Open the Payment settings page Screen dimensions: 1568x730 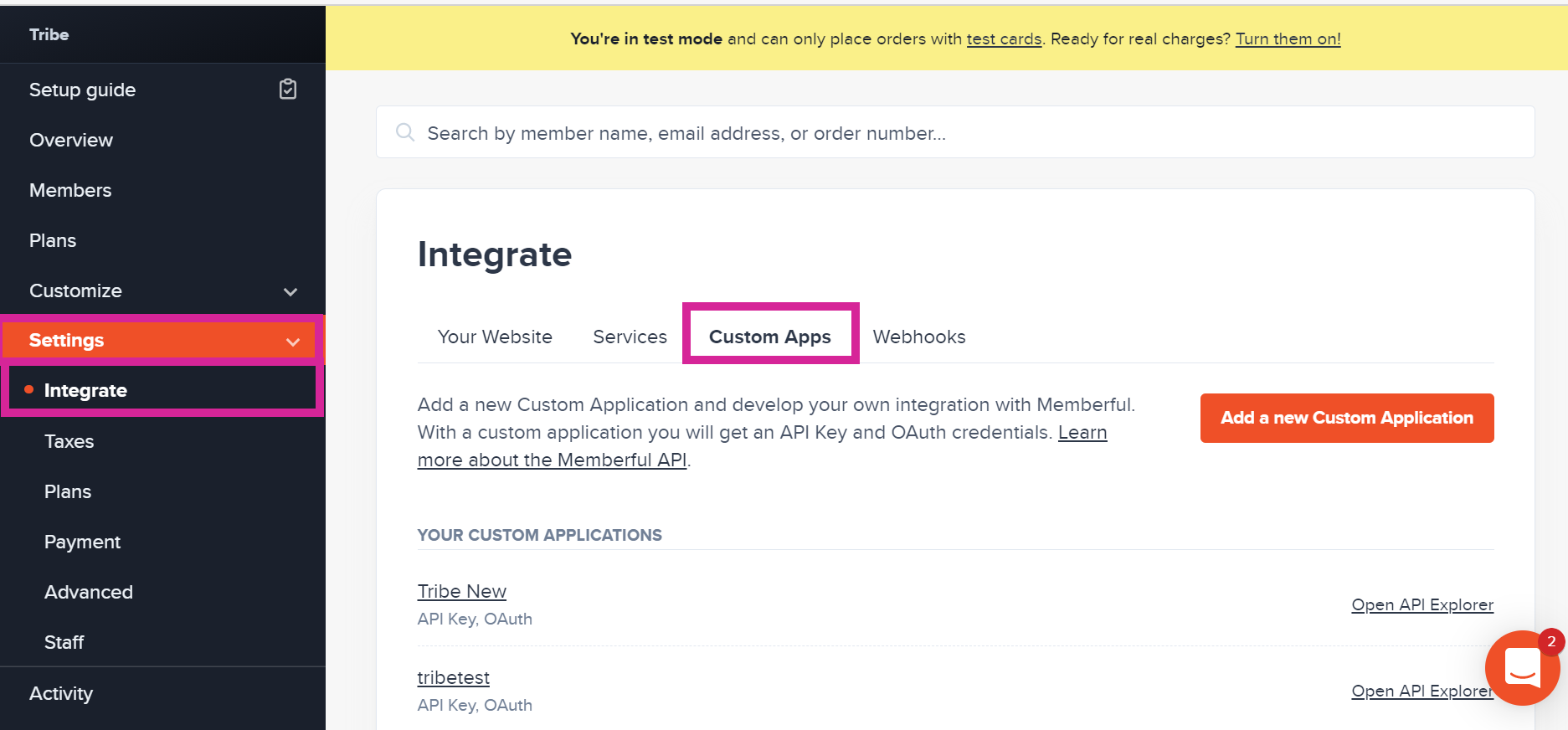[82, 542]
